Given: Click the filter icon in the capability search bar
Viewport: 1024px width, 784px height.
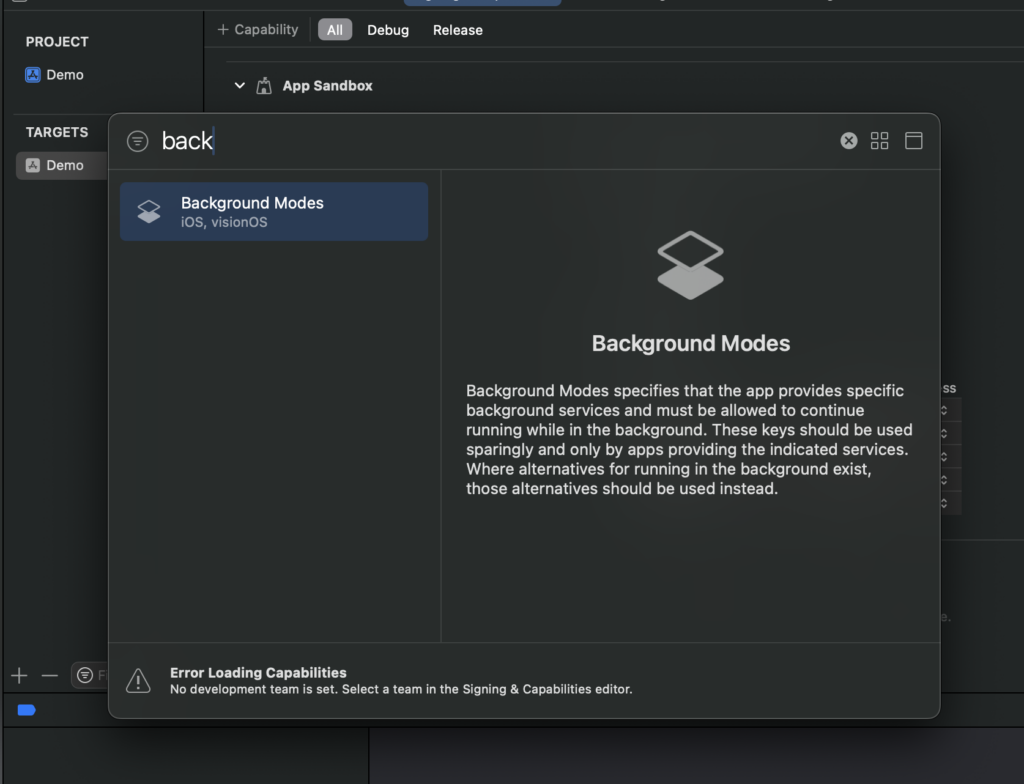Looking at the screenshot, I should point(138,141).
